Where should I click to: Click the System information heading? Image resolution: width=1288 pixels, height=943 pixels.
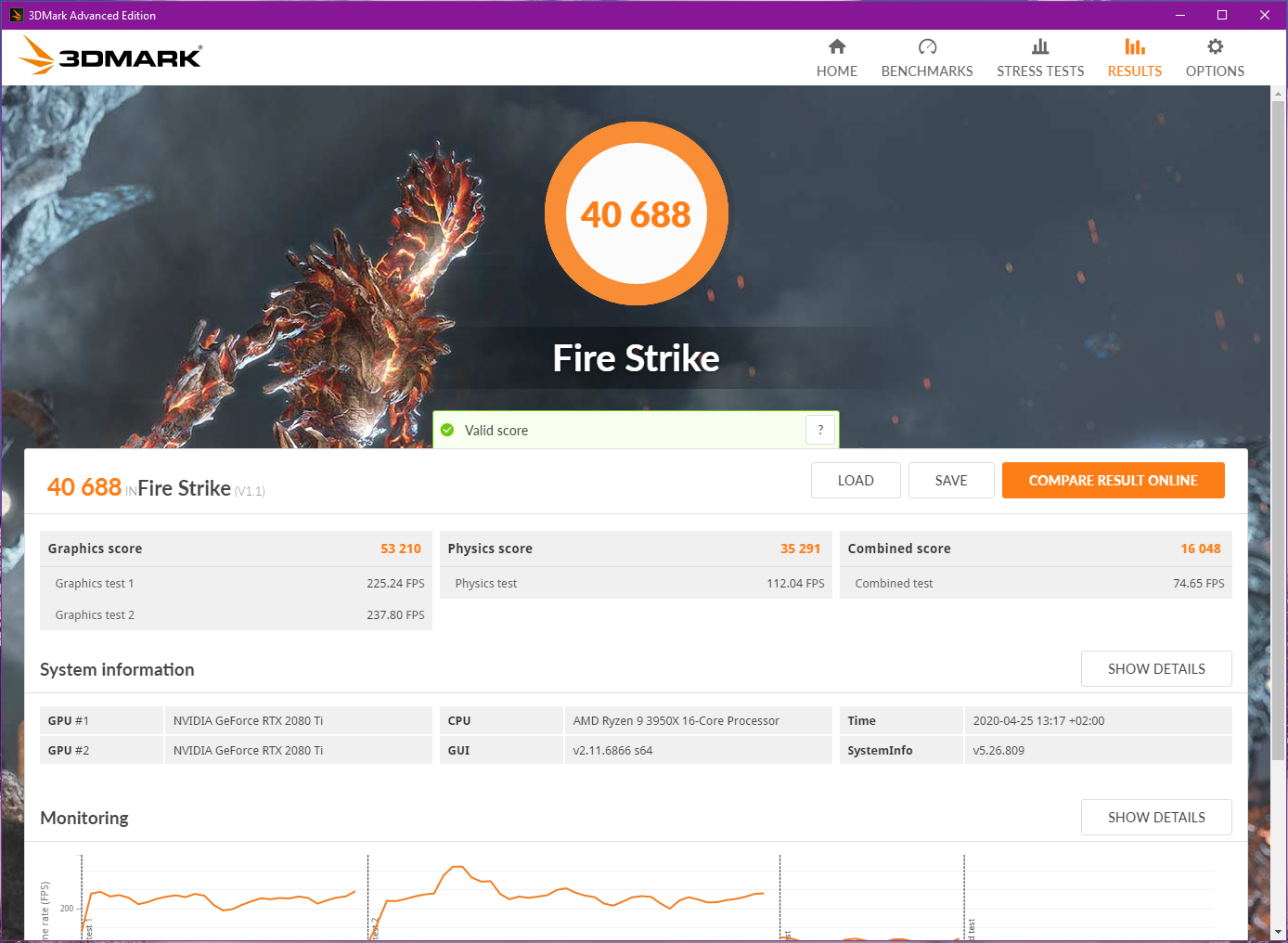(117, 669)
